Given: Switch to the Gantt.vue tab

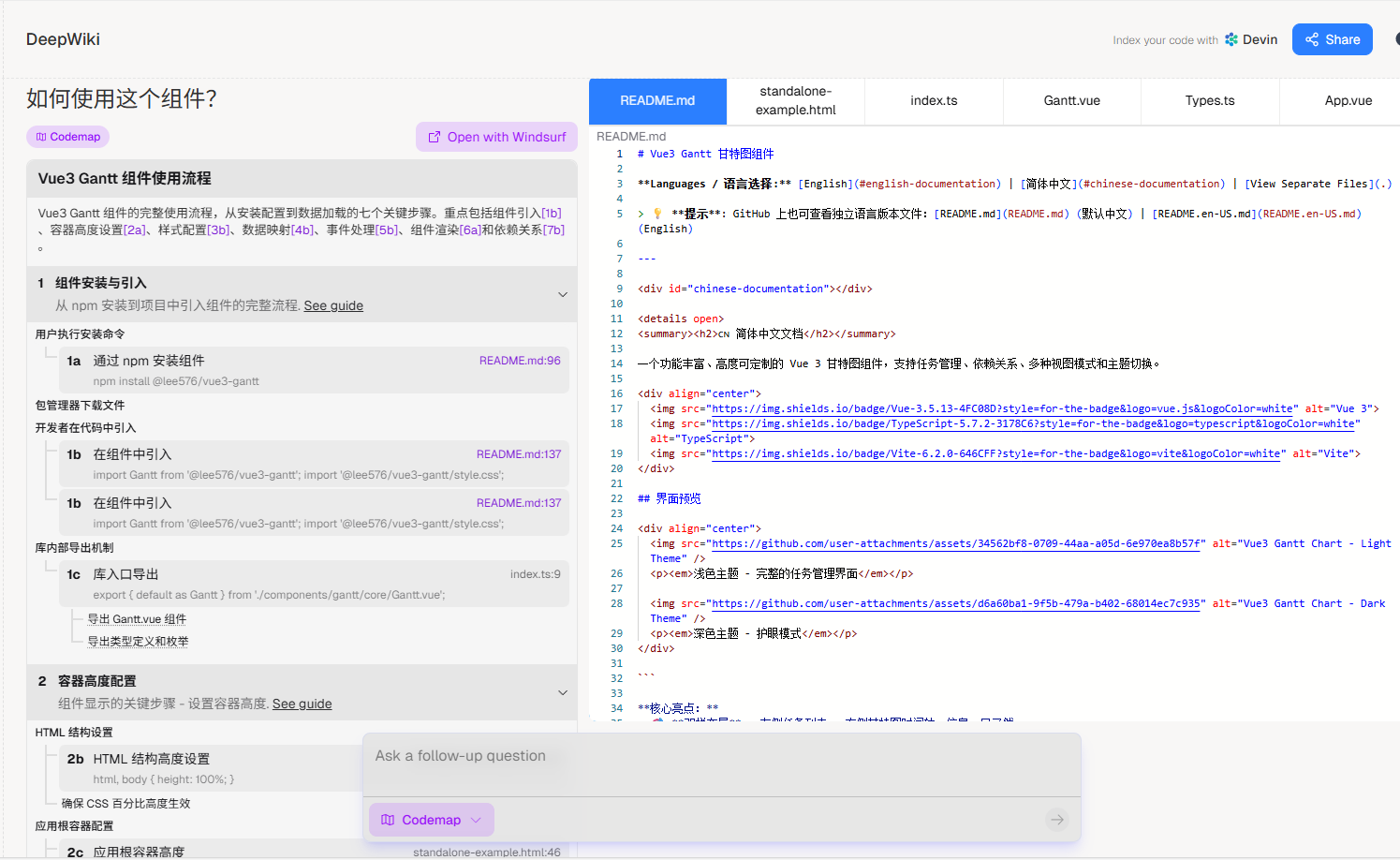Looking at the screenshot, I should pyautogui.click(x=1072, y=101).
